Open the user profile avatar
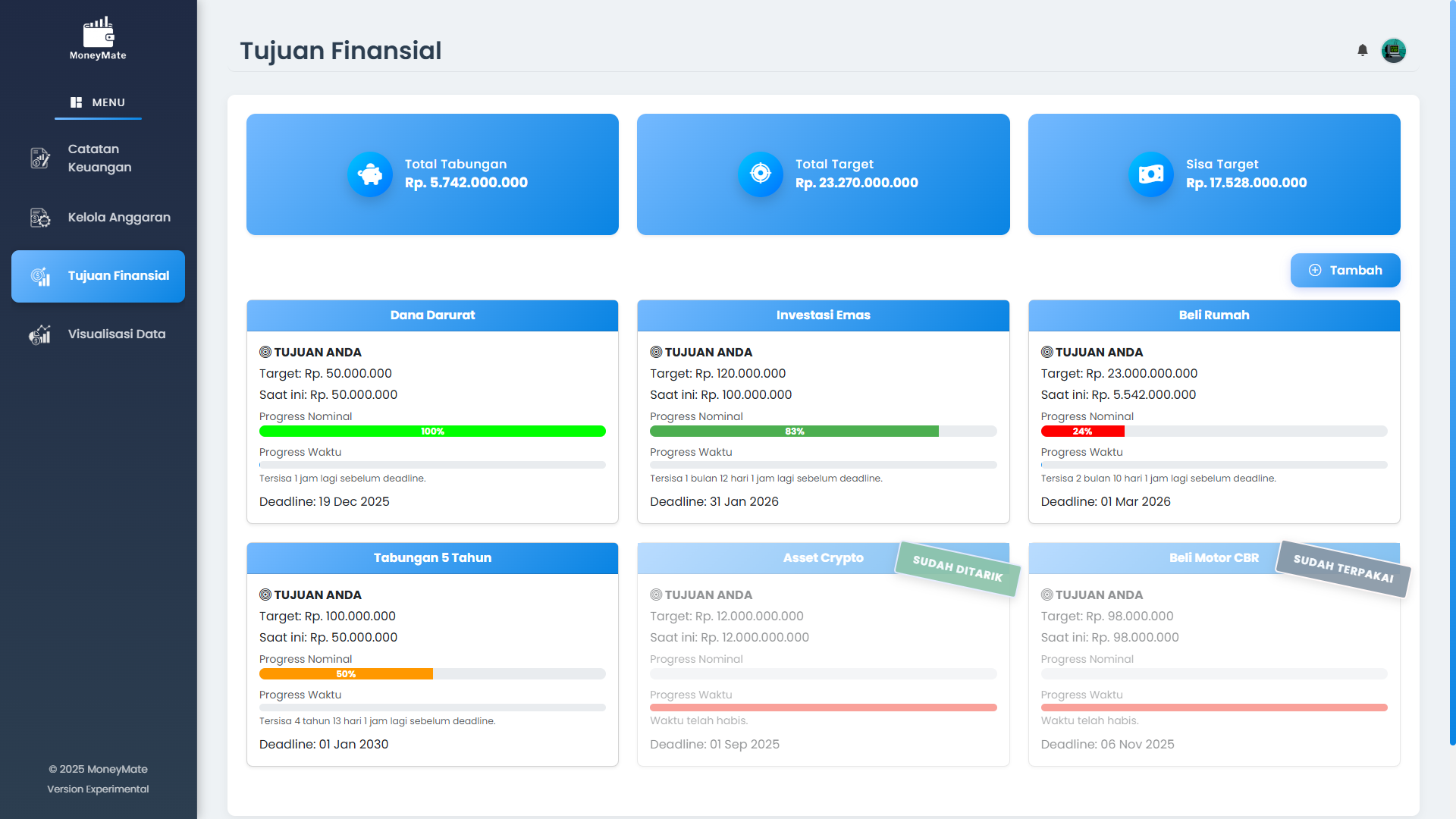 point(1393,51)
